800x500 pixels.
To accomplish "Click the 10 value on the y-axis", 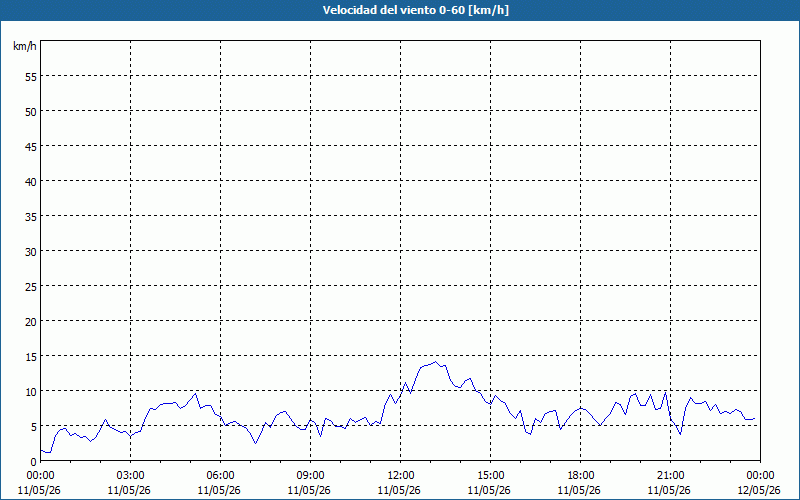I will 31,391.
